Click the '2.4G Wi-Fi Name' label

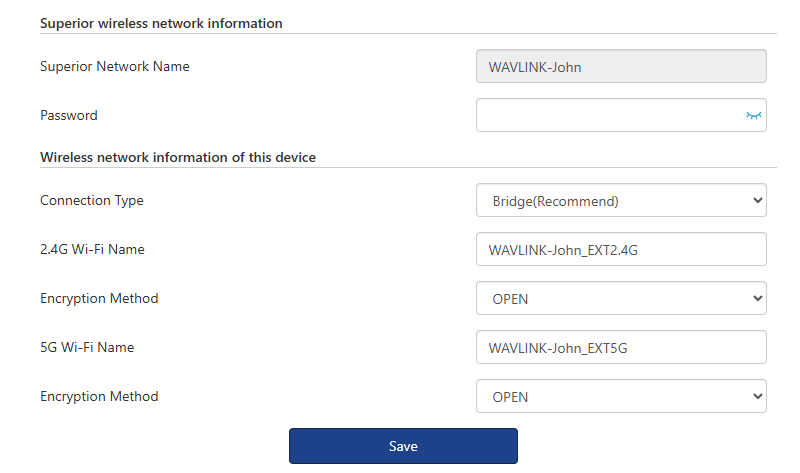pos(92,250)
